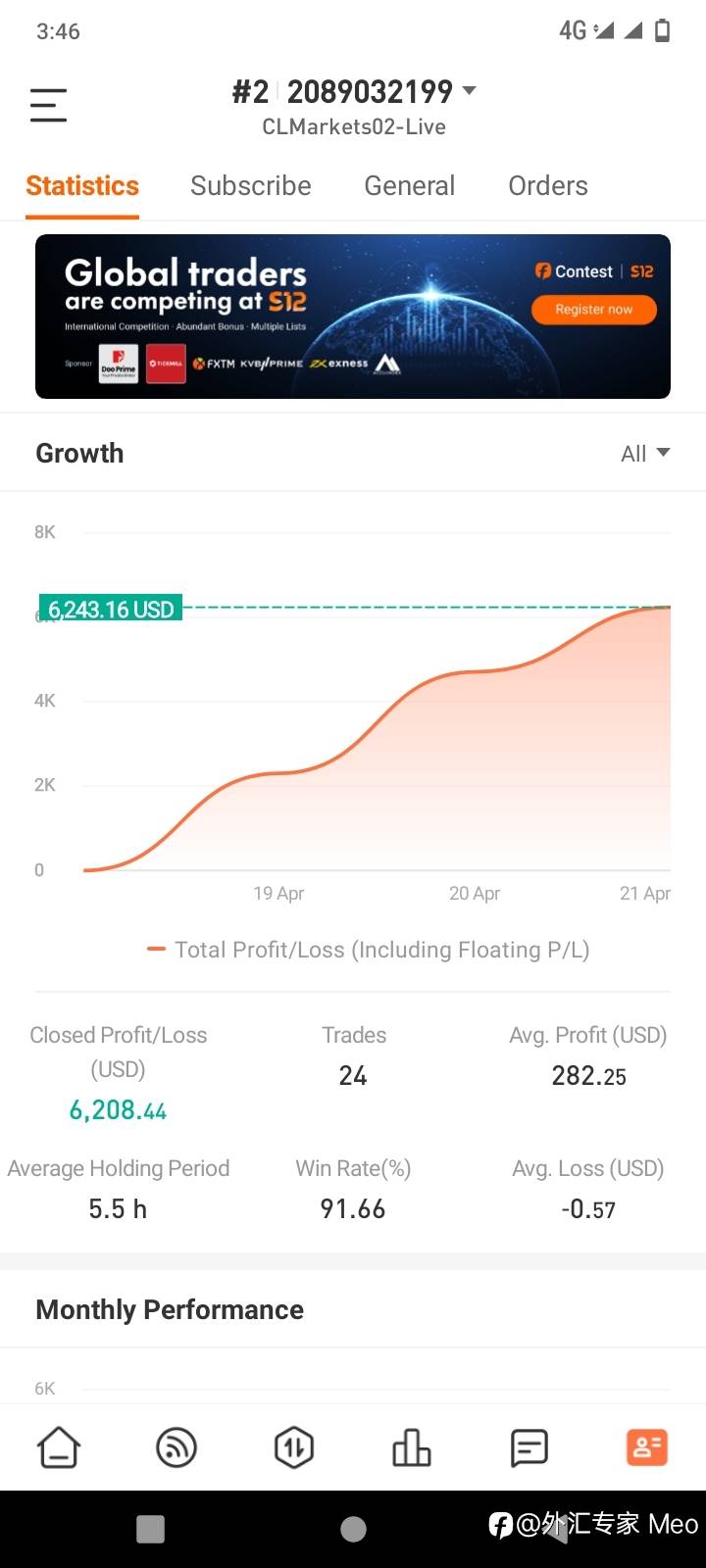Open the Growth period All dropdown
The width and height of the screenshot is (706, 1568).
(645, 453)
